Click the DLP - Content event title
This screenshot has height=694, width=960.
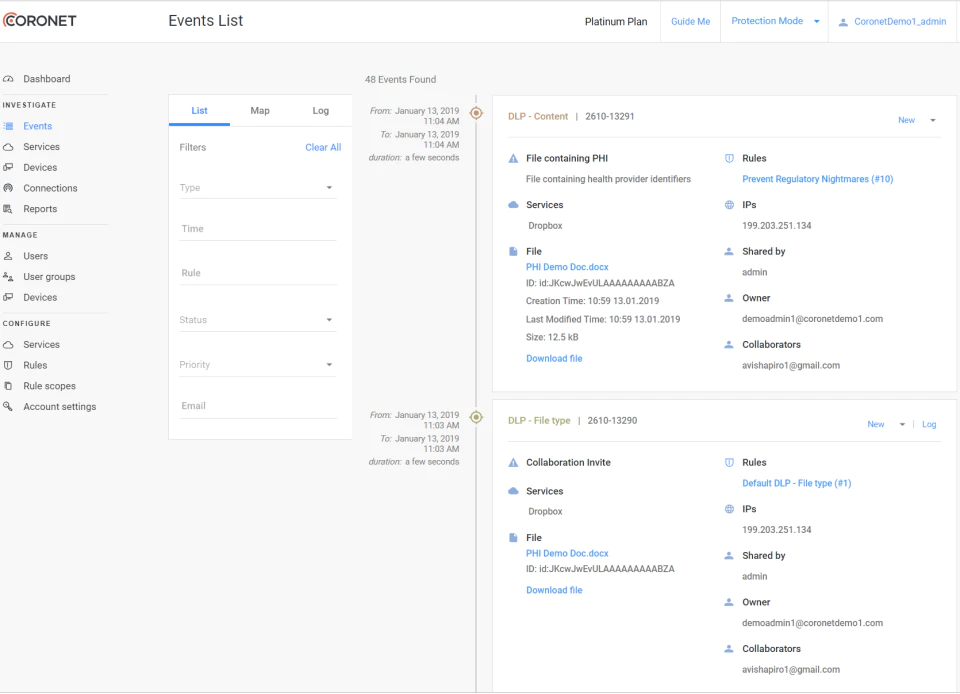point(538,116)
